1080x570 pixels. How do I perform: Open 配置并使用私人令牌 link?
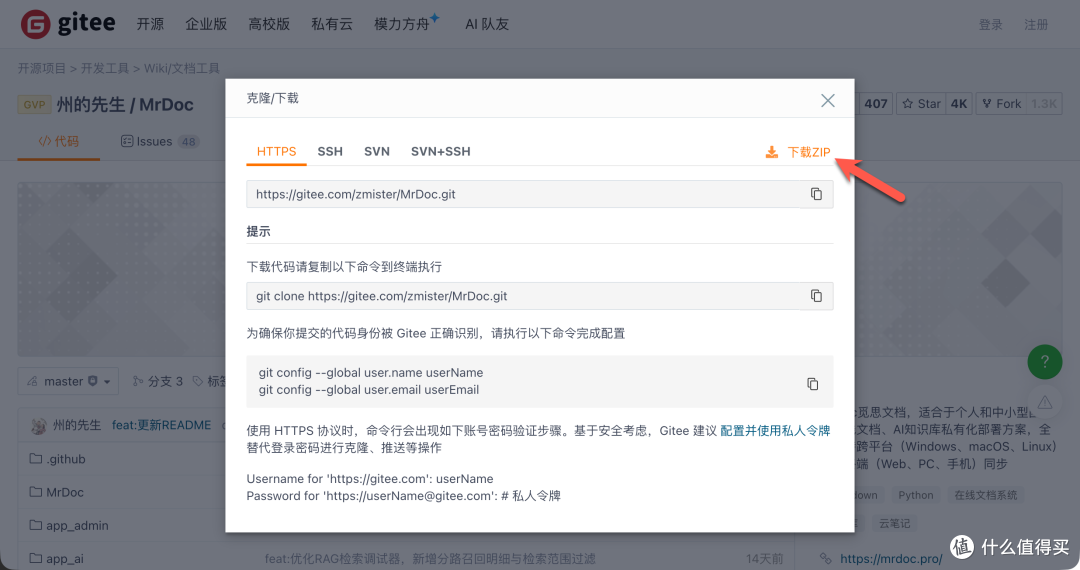pos(775,430)
